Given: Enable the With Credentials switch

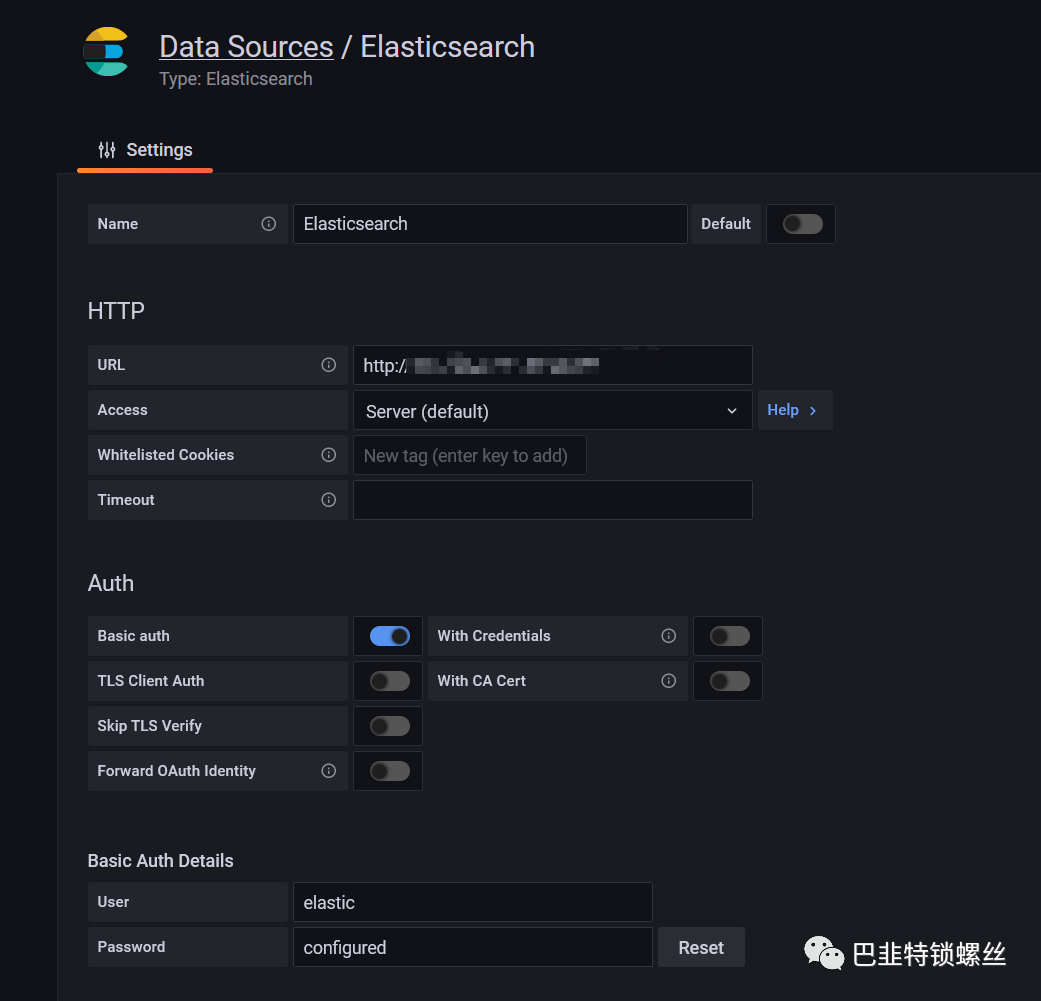Looking at the screenshot, I should [730, 636].
